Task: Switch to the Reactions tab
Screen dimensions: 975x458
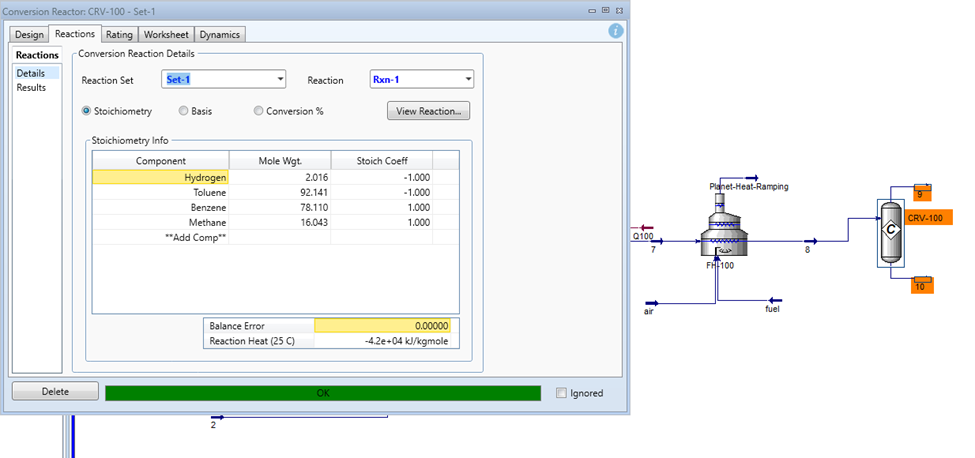Action: pyautogui.click(x=75, y=34)
